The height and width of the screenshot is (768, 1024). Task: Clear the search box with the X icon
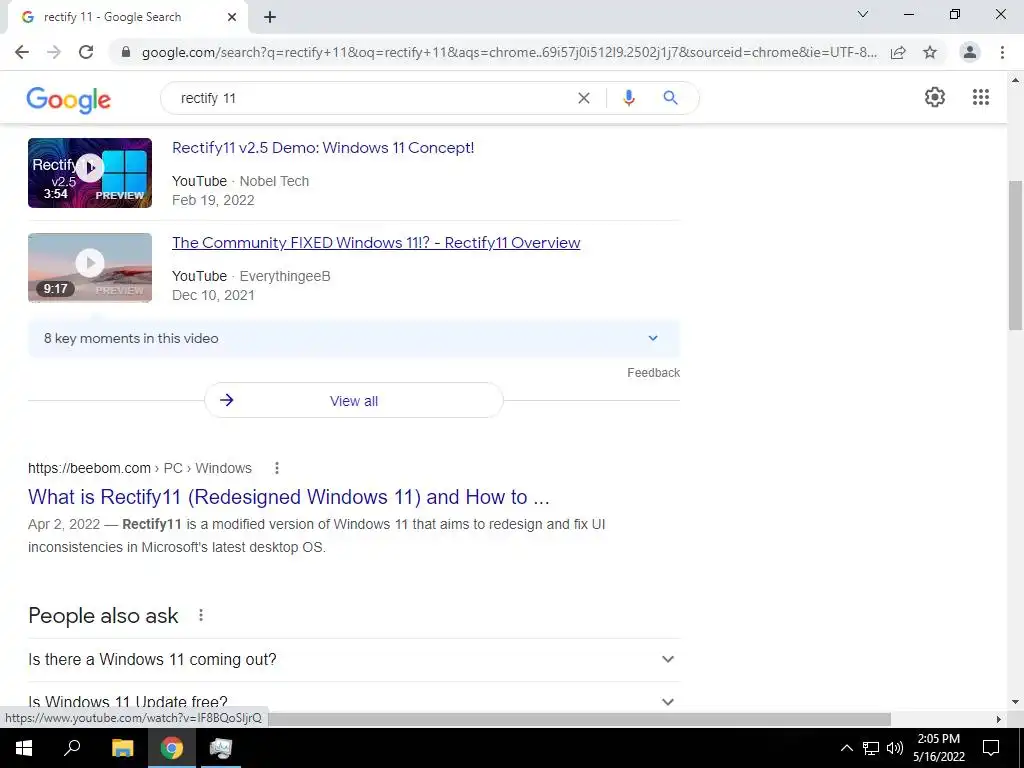(584, 98)
